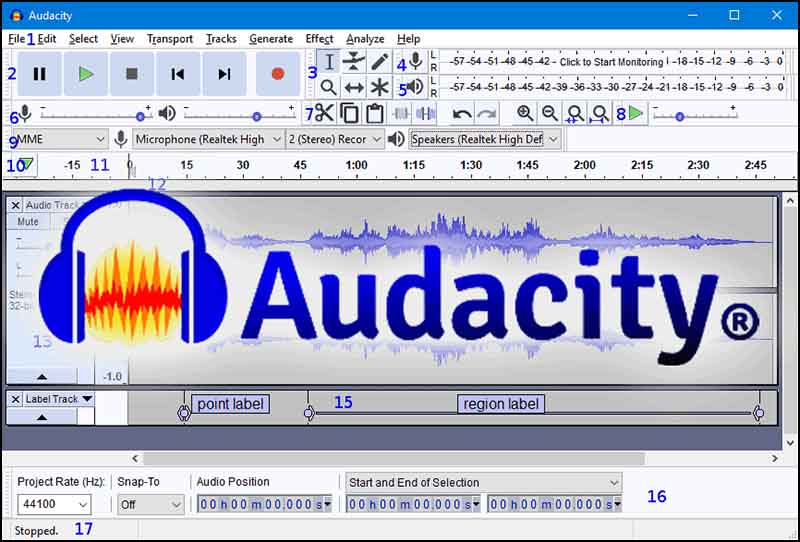Screen dimensions: 800x542
Task: Click the horizontal scrollbar right arrow
Action: (774, 458)
